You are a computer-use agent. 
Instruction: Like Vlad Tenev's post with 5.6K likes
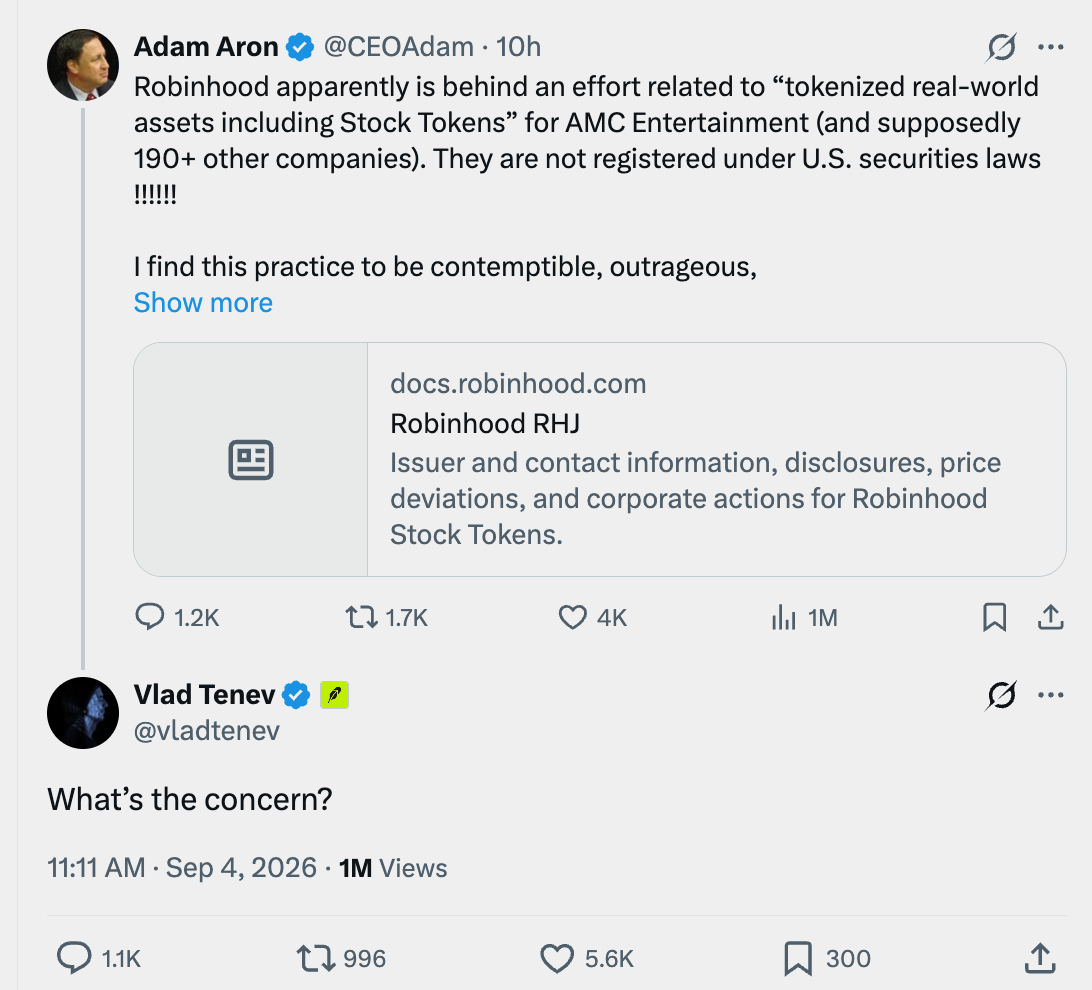click(x=586, y=958)
